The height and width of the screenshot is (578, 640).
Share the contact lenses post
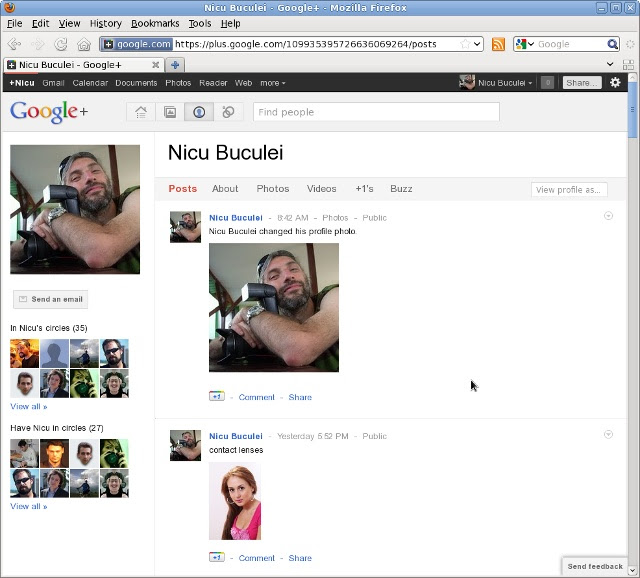pyautogui.click(x=300, y=558)
